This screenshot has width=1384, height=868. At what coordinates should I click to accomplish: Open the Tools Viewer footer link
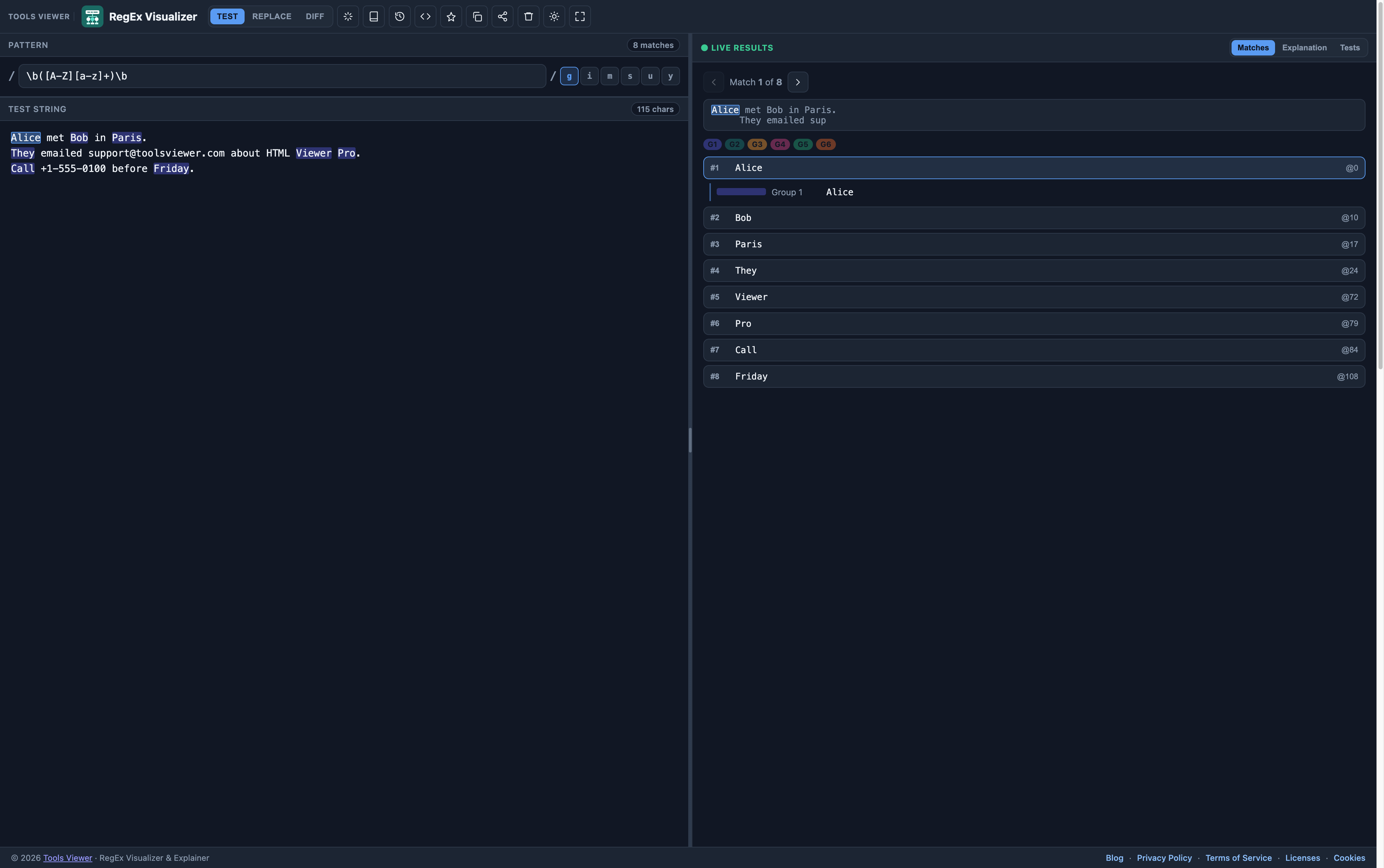pos(68,858)
